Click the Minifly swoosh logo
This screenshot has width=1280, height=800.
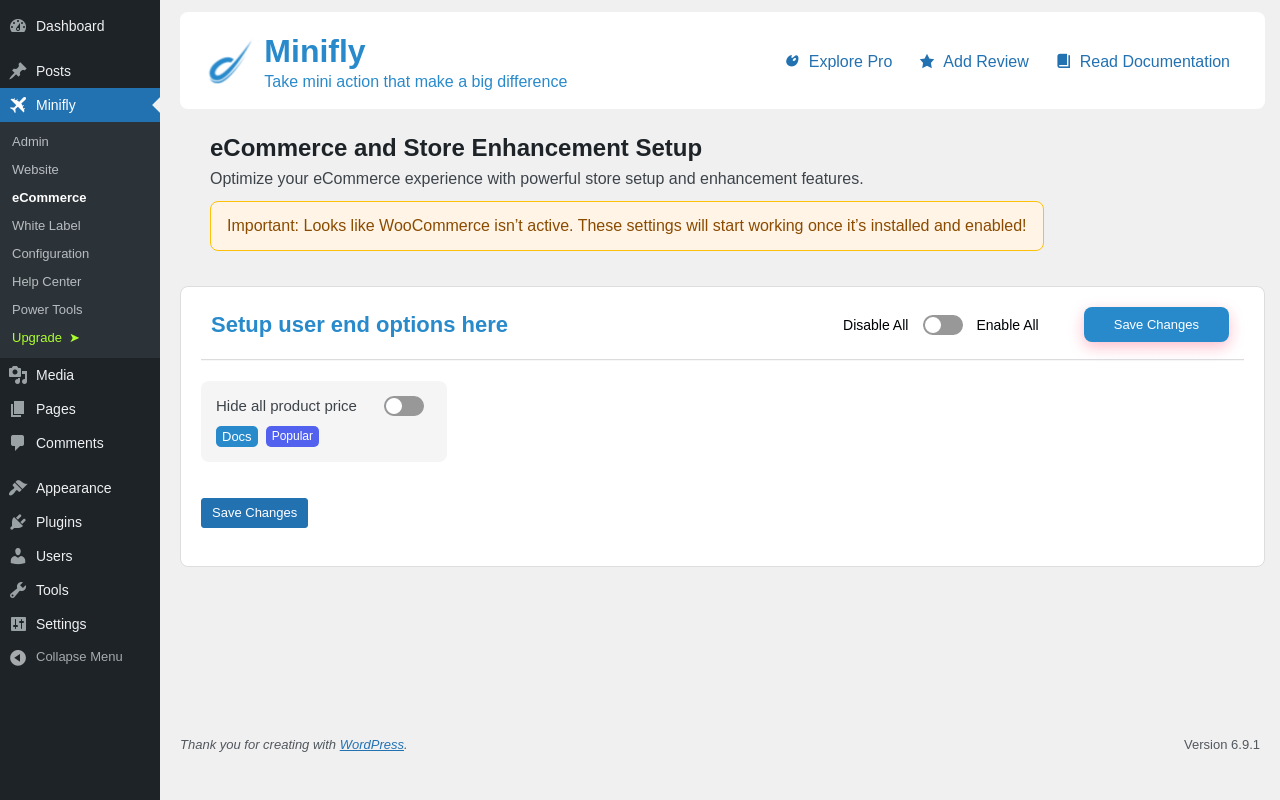(230, 62)
